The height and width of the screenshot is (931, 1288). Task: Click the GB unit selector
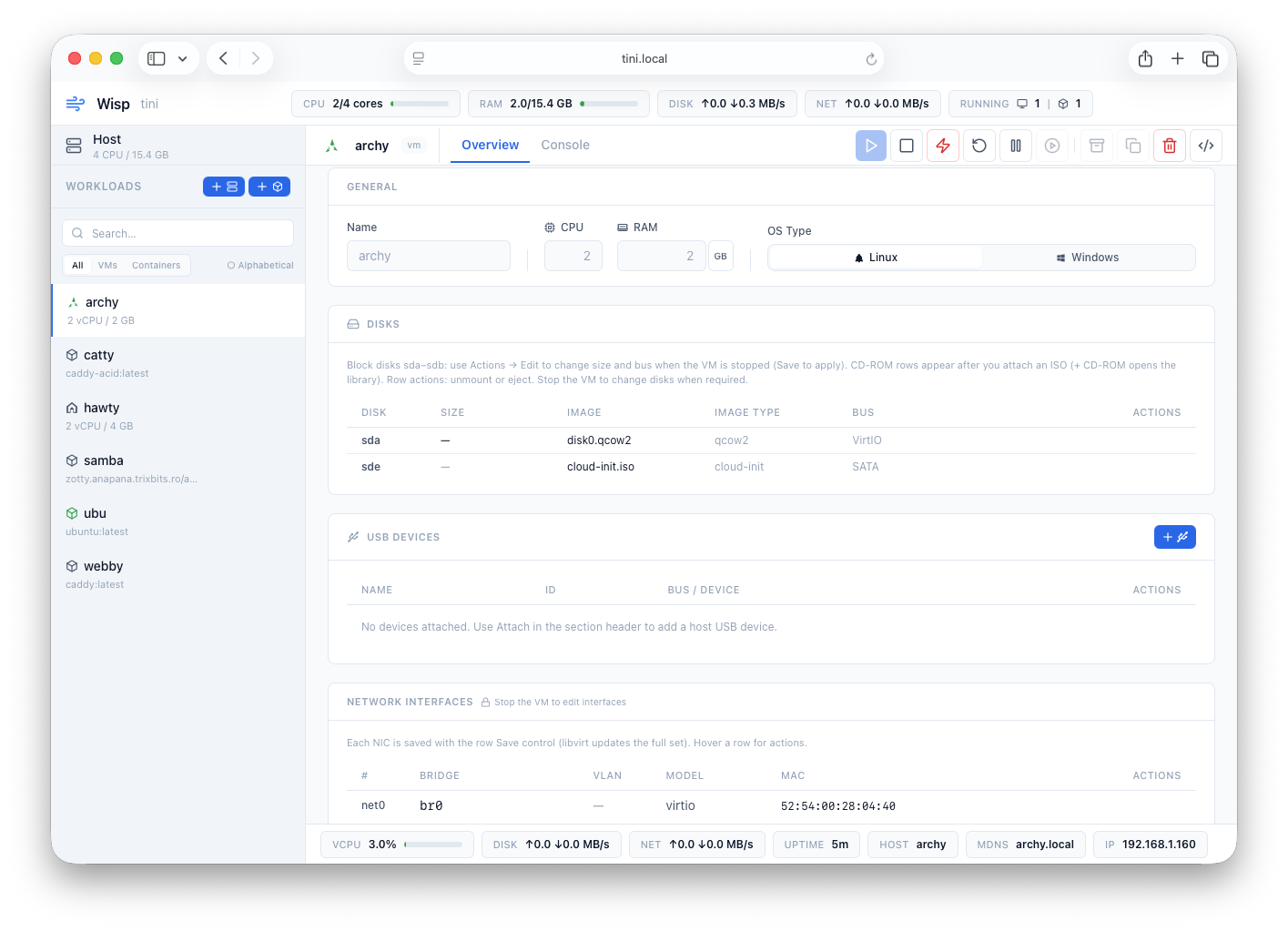pyautogui.click(x=721, y=256)
